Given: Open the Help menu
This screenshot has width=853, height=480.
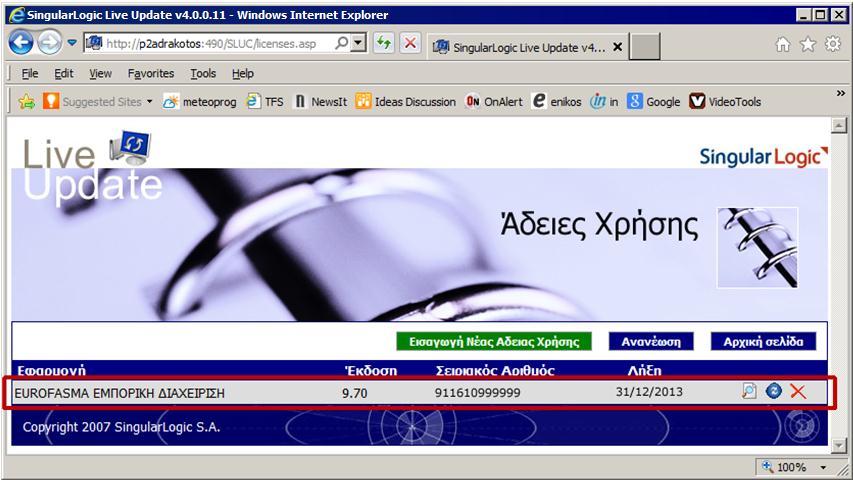Looking at the screenshot, I should (243, 73).
